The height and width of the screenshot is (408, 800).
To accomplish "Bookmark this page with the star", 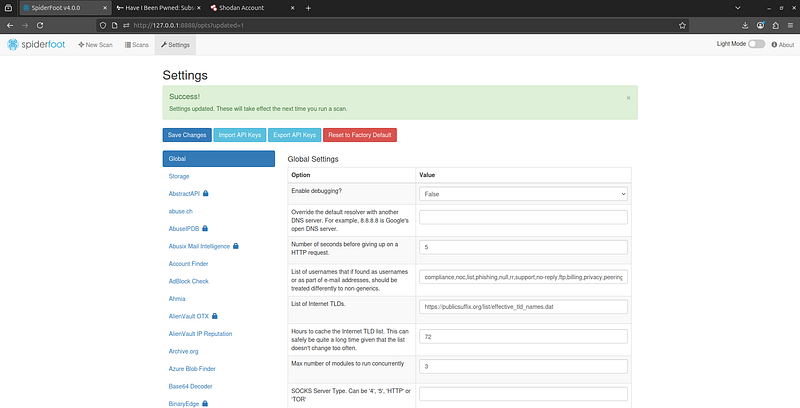I will pyautogui.click(x=682, y=25).
